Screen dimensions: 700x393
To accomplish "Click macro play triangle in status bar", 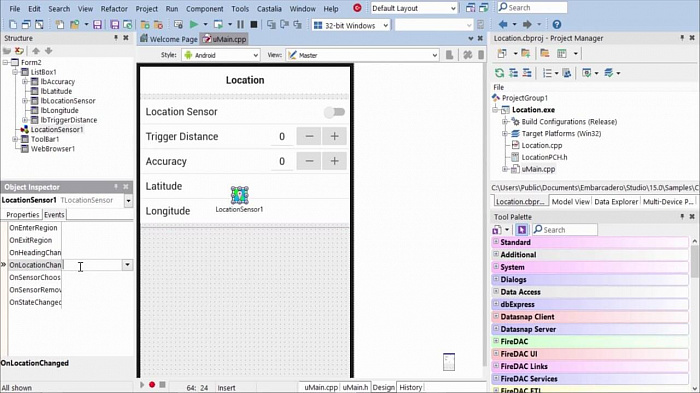I will point(142,385).
